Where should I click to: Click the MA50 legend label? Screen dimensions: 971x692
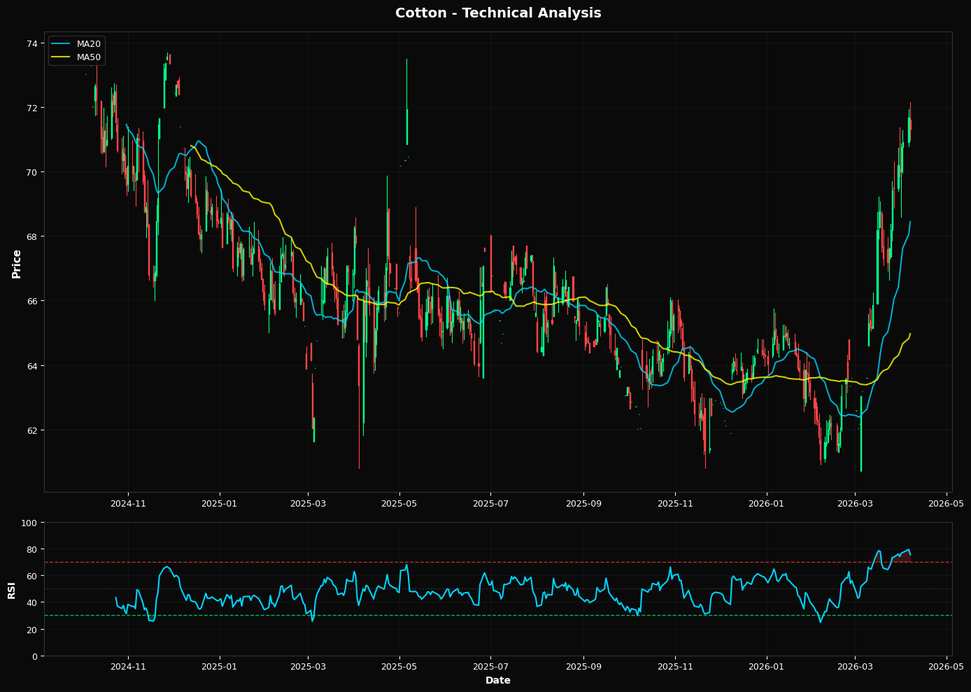[87, 57]
